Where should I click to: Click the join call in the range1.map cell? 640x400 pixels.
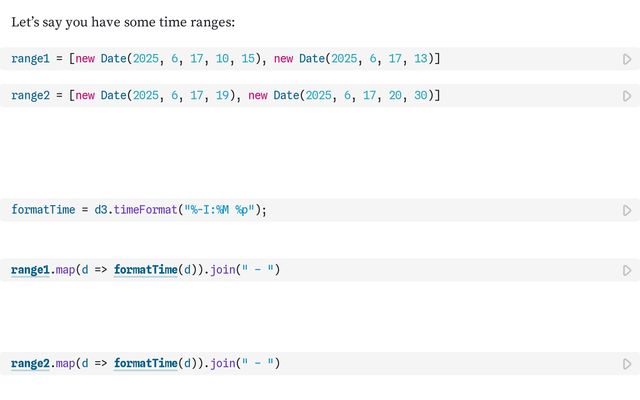coord(223,270)
